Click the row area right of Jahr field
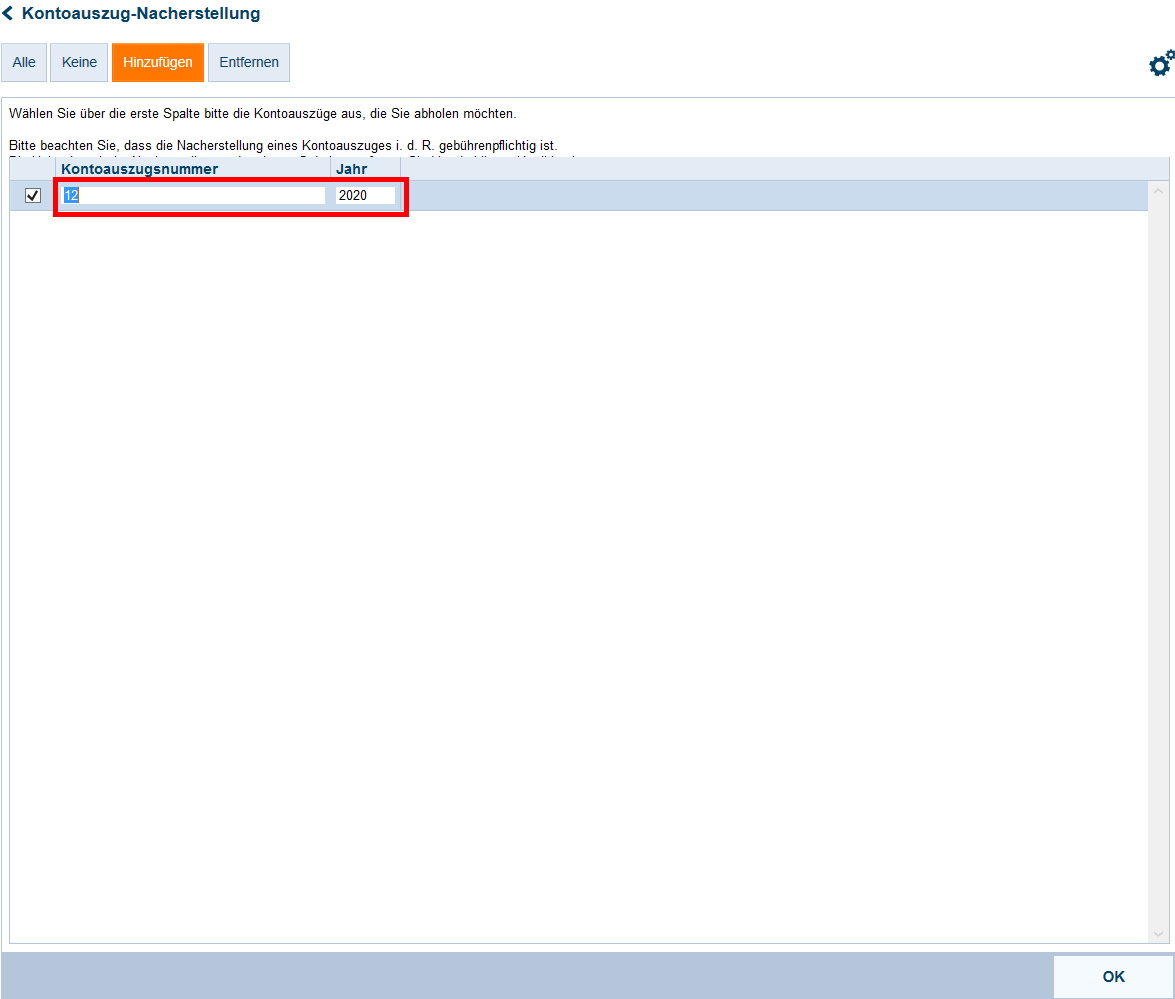 coord(770,196)
